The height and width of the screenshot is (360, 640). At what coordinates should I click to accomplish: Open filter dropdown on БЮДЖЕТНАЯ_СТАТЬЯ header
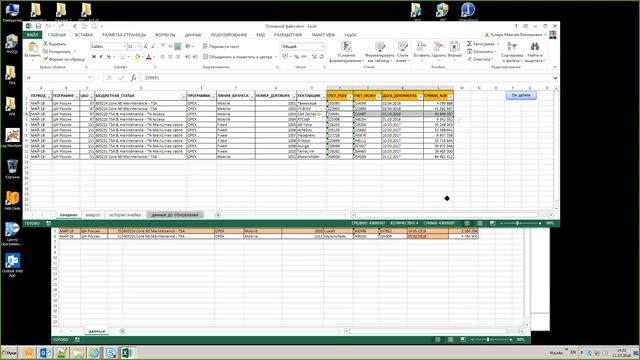[183, 97]
